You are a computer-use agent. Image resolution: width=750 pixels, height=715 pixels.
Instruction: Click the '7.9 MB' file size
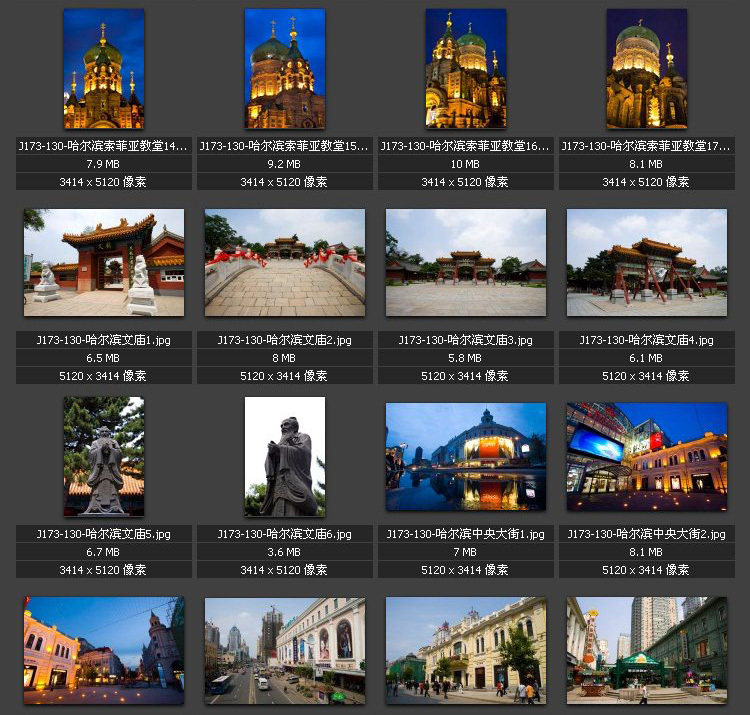[103, 164]
